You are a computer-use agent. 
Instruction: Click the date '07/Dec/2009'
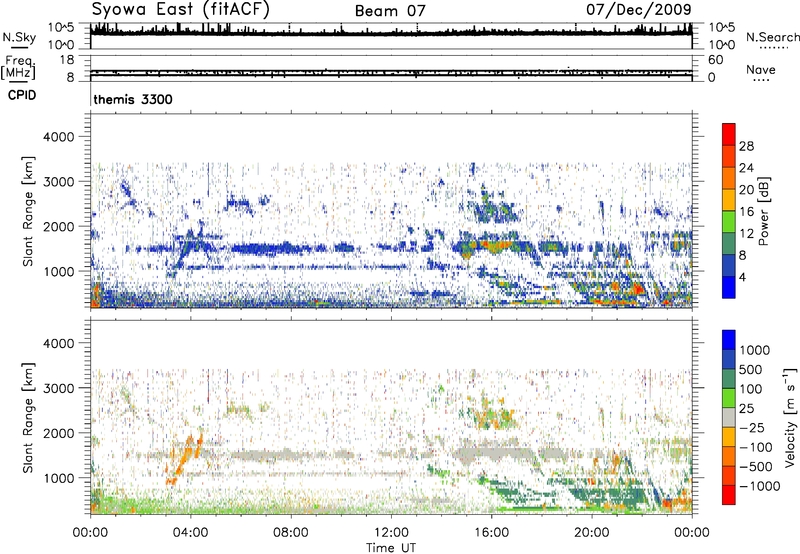tap(638, 9)
